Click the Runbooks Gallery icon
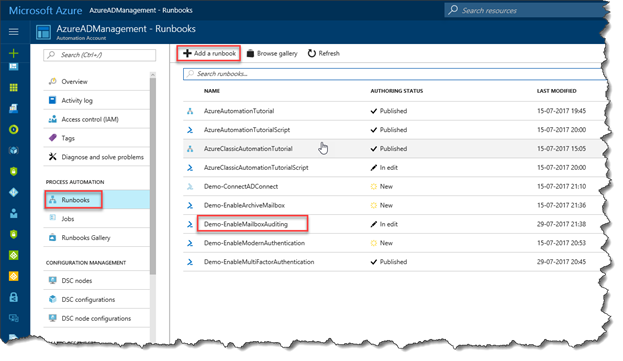The height and width of the screenshot is (361, 623). coord(52,237)
